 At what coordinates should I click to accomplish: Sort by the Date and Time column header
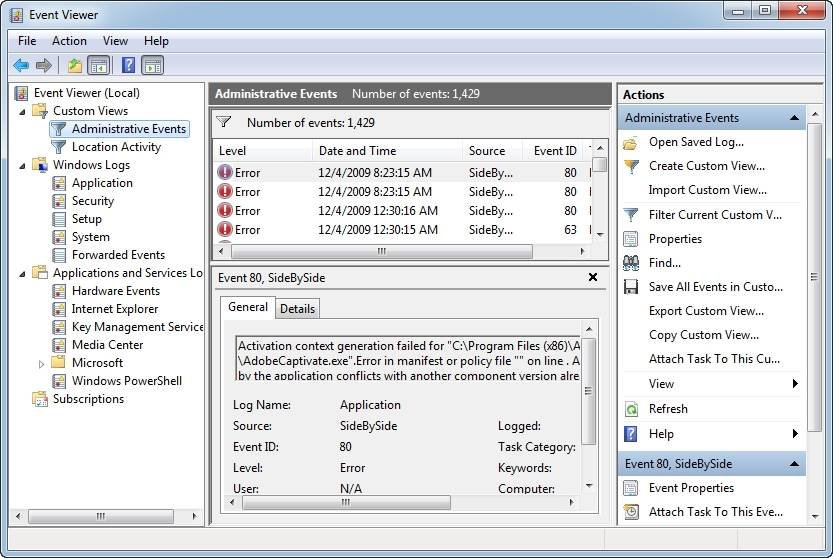pyautogui.click(x=357, y=151)
